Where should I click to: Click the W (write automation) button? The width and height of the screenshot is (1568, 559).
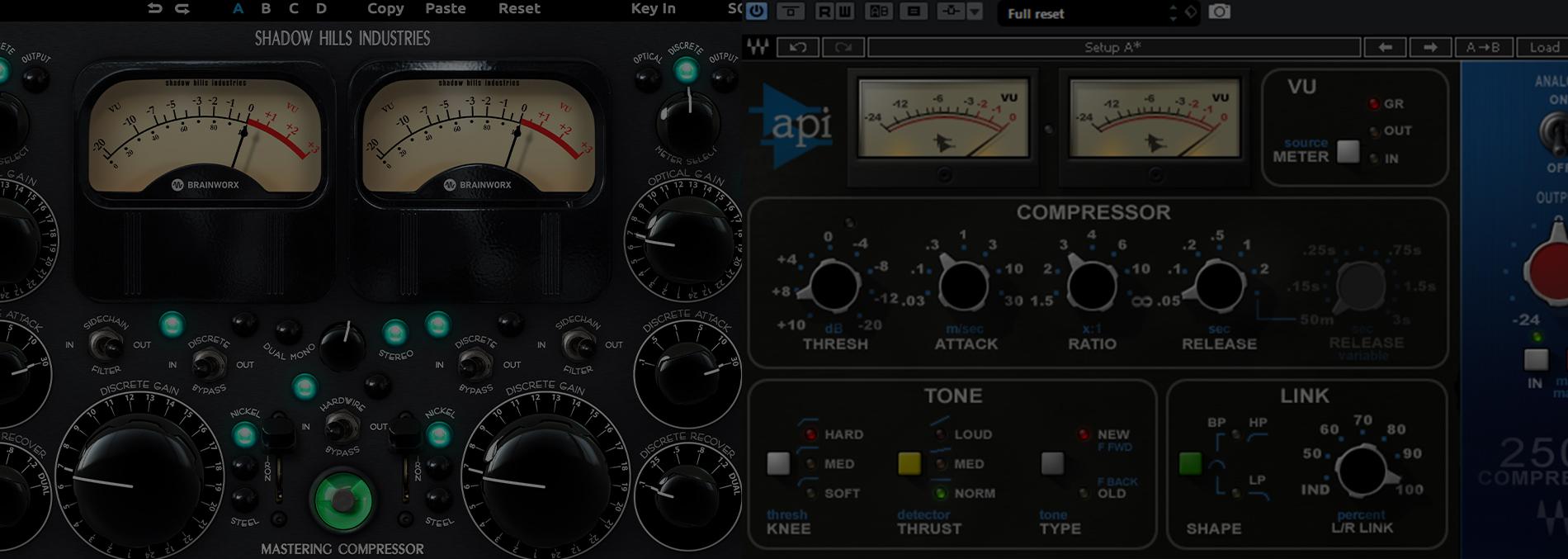tap(843, 12)
